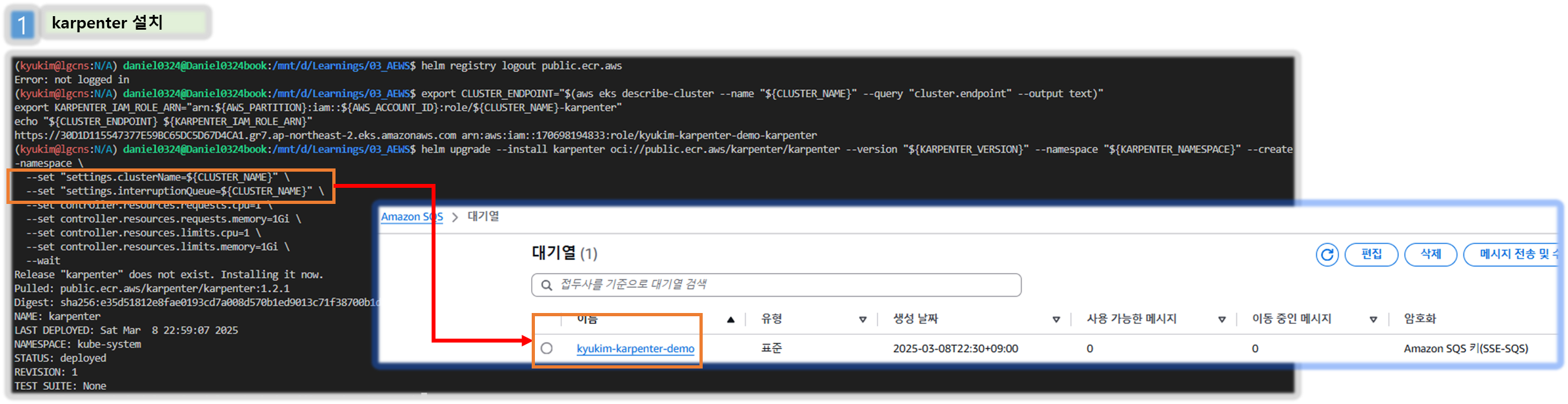Click terminal line 'STATUS: deployed'

60,358
